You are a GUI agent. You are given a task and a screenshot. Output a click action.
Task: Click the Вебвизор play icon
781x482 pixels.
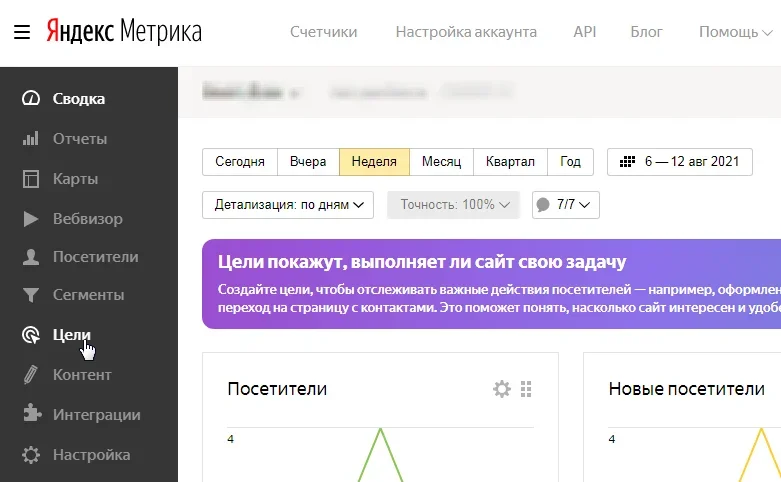31,219
